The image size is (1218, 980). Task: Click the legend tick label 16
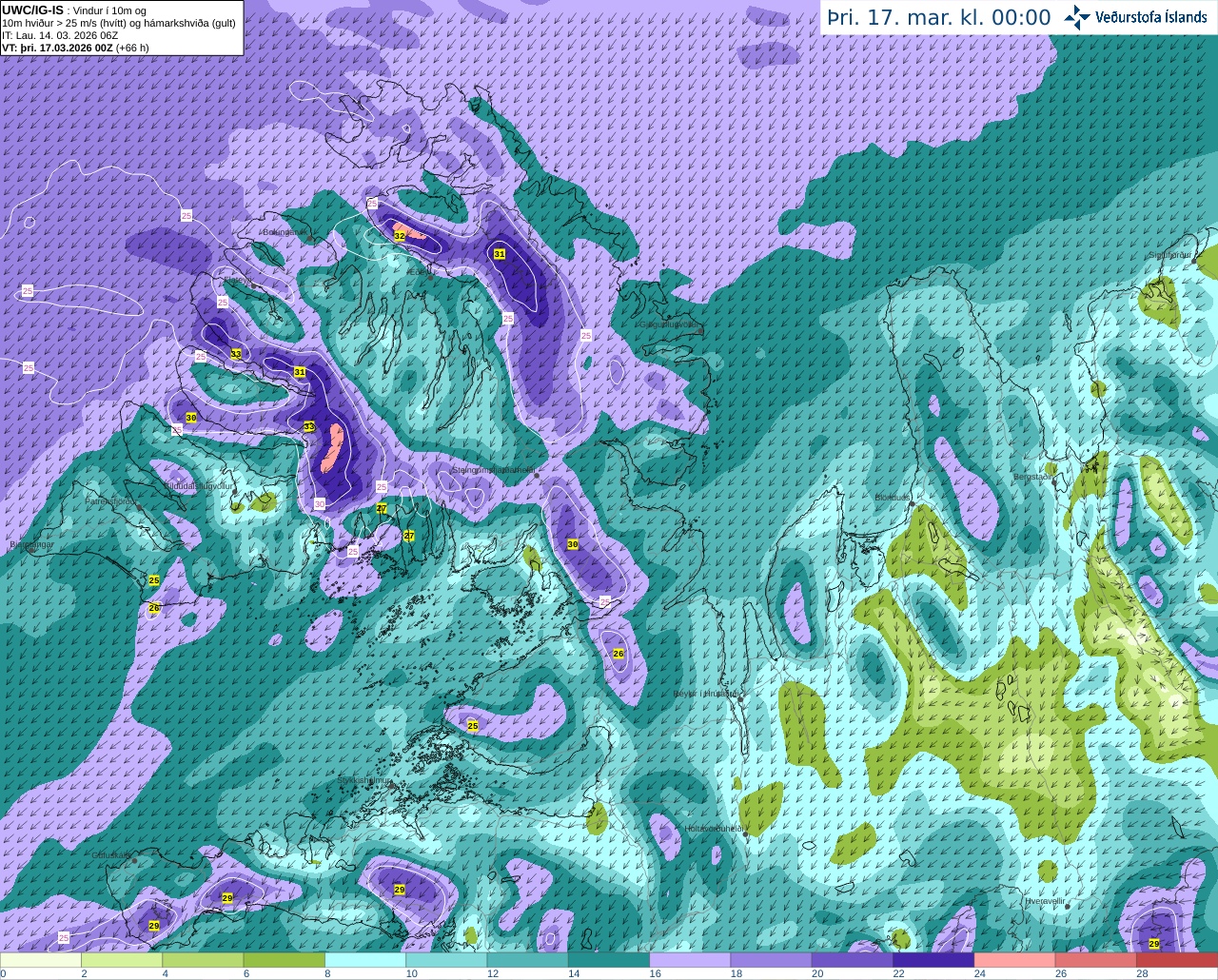pos(655,973)
